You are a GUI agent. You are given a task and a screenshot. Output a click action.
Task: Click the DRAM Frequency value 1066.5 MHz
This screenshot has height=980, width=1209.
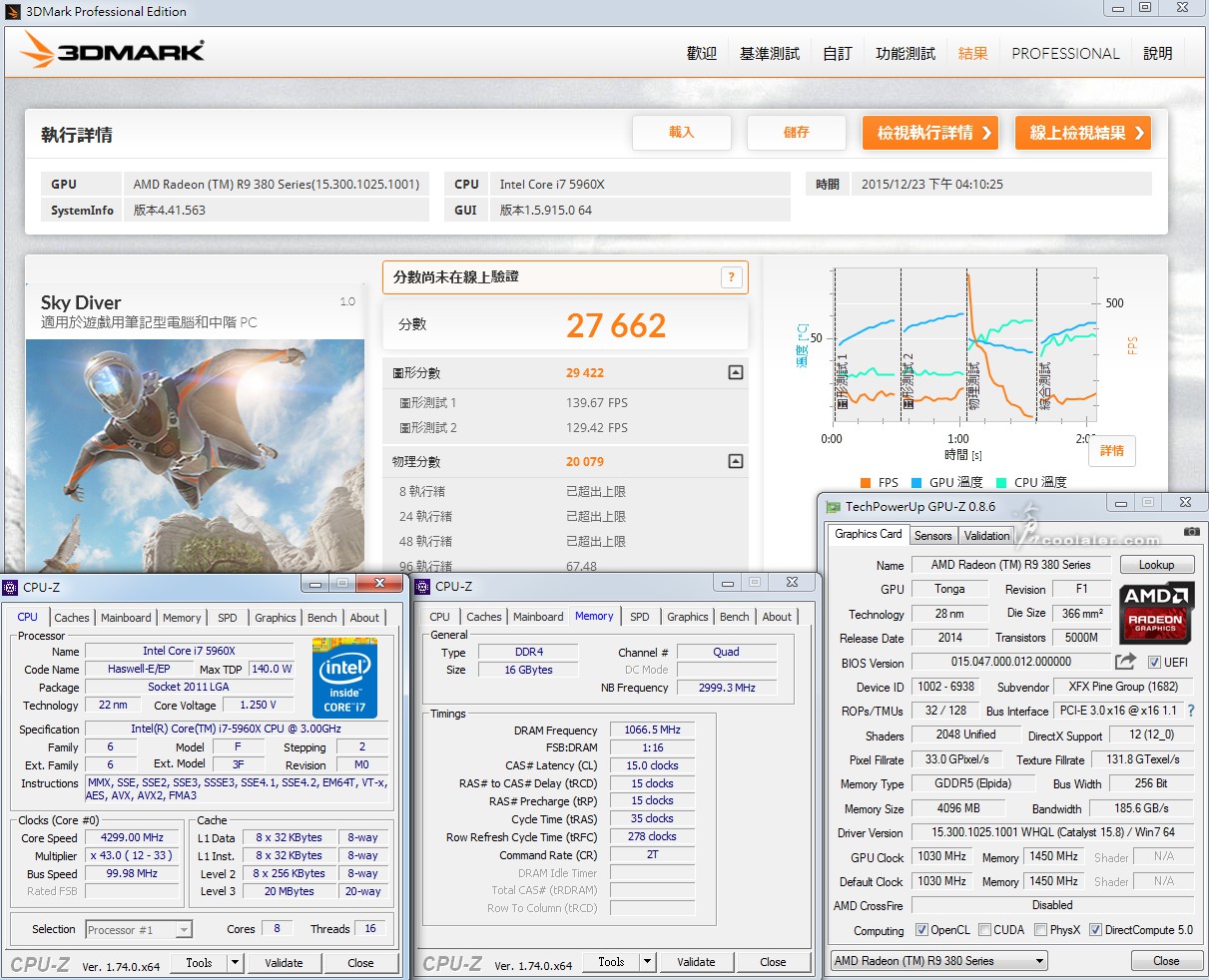coord(652,731)
